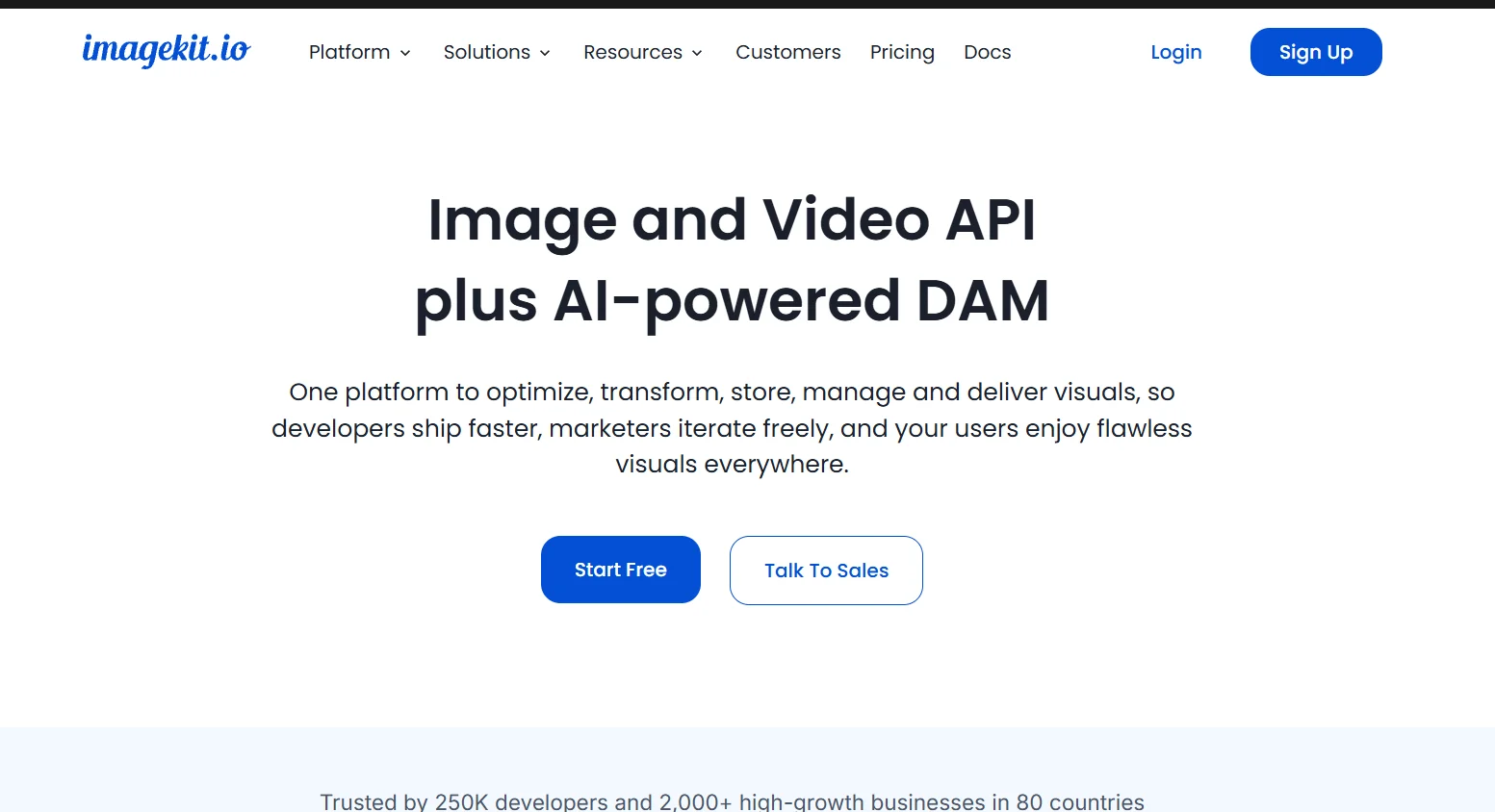1495x812 pixels.
Task: Log in to your account
Action: click(1175, 52)
